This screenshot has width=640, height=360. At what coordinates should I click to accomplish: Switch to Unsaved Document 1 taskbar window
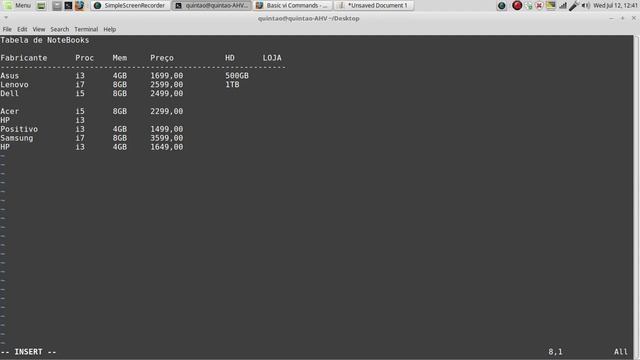tap(374, 5)
